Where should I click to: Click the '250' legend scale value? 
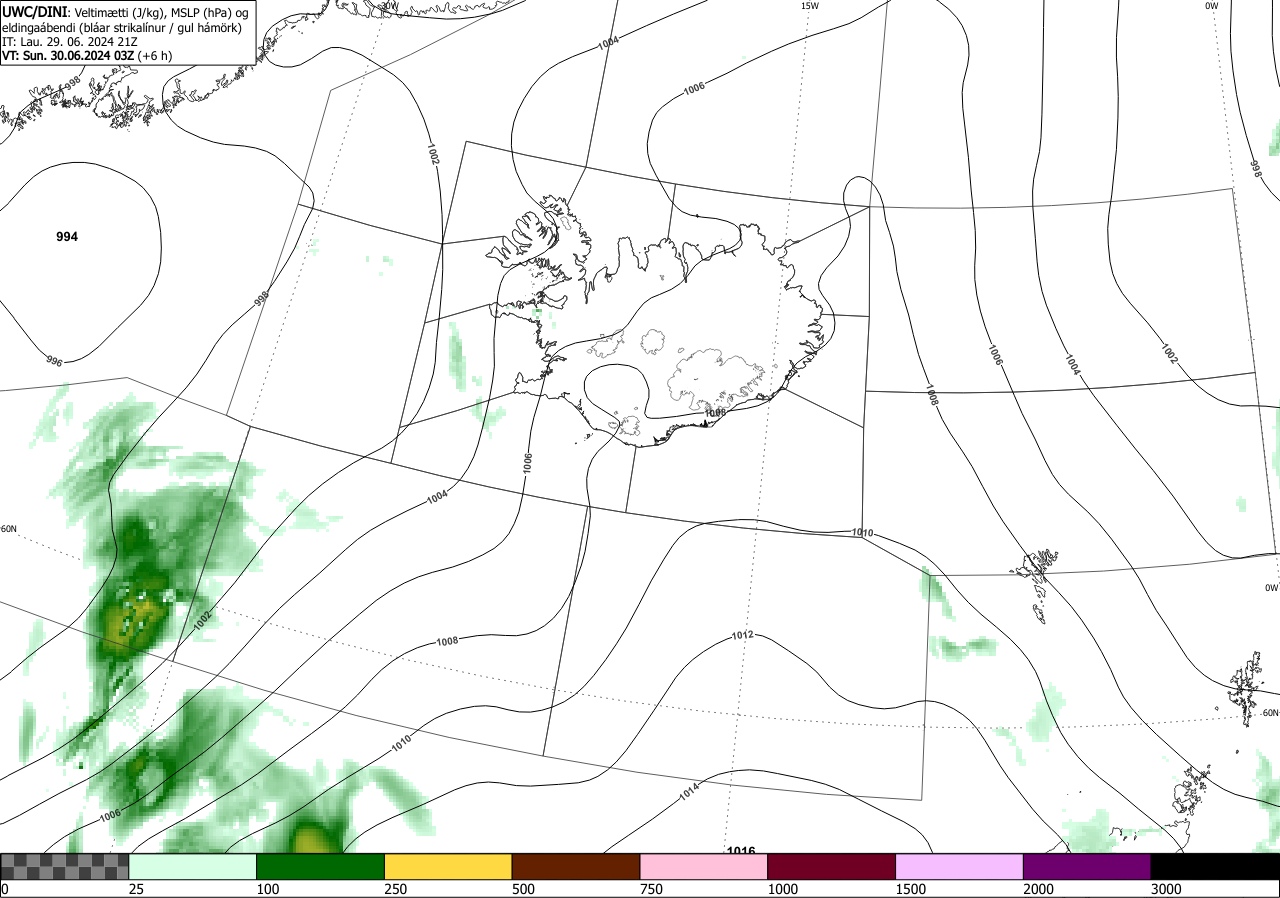pyautogui.click(x=396, y=889)
